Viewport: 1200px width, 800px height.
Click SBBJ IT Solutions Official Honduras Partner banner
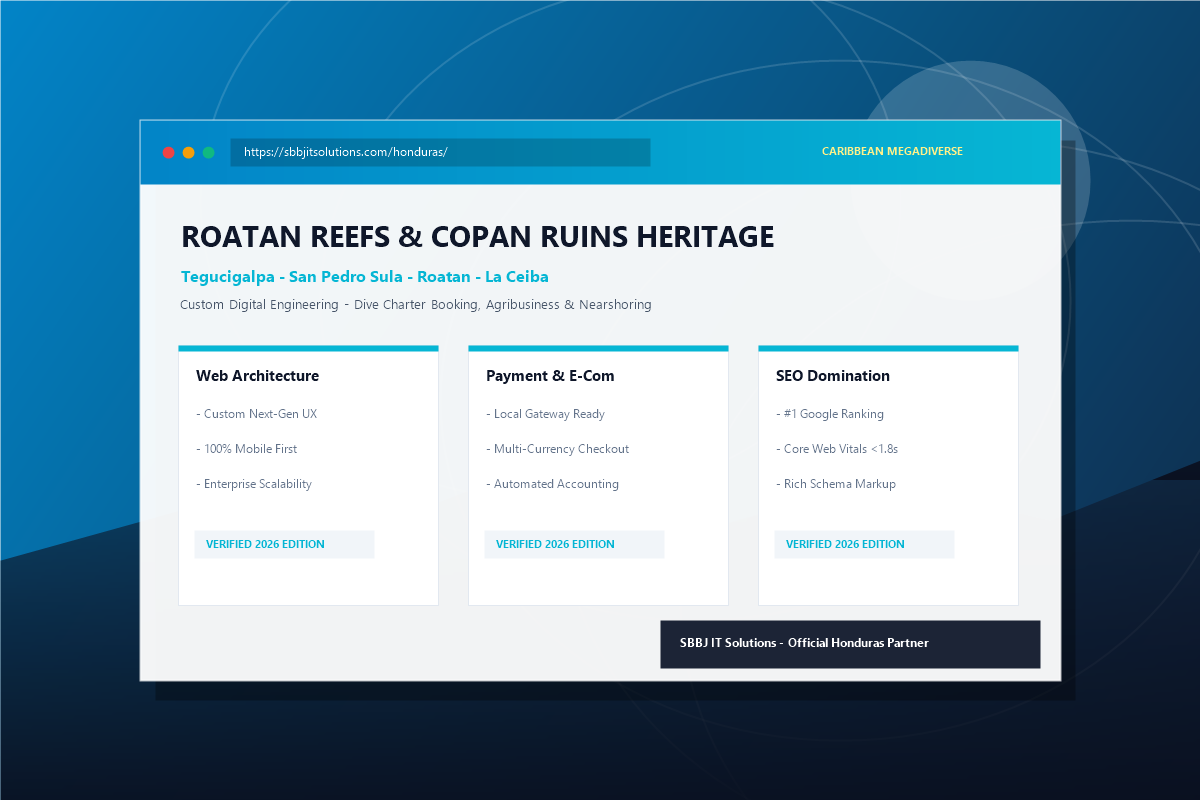pyautogui.click(x=850, y=644)
